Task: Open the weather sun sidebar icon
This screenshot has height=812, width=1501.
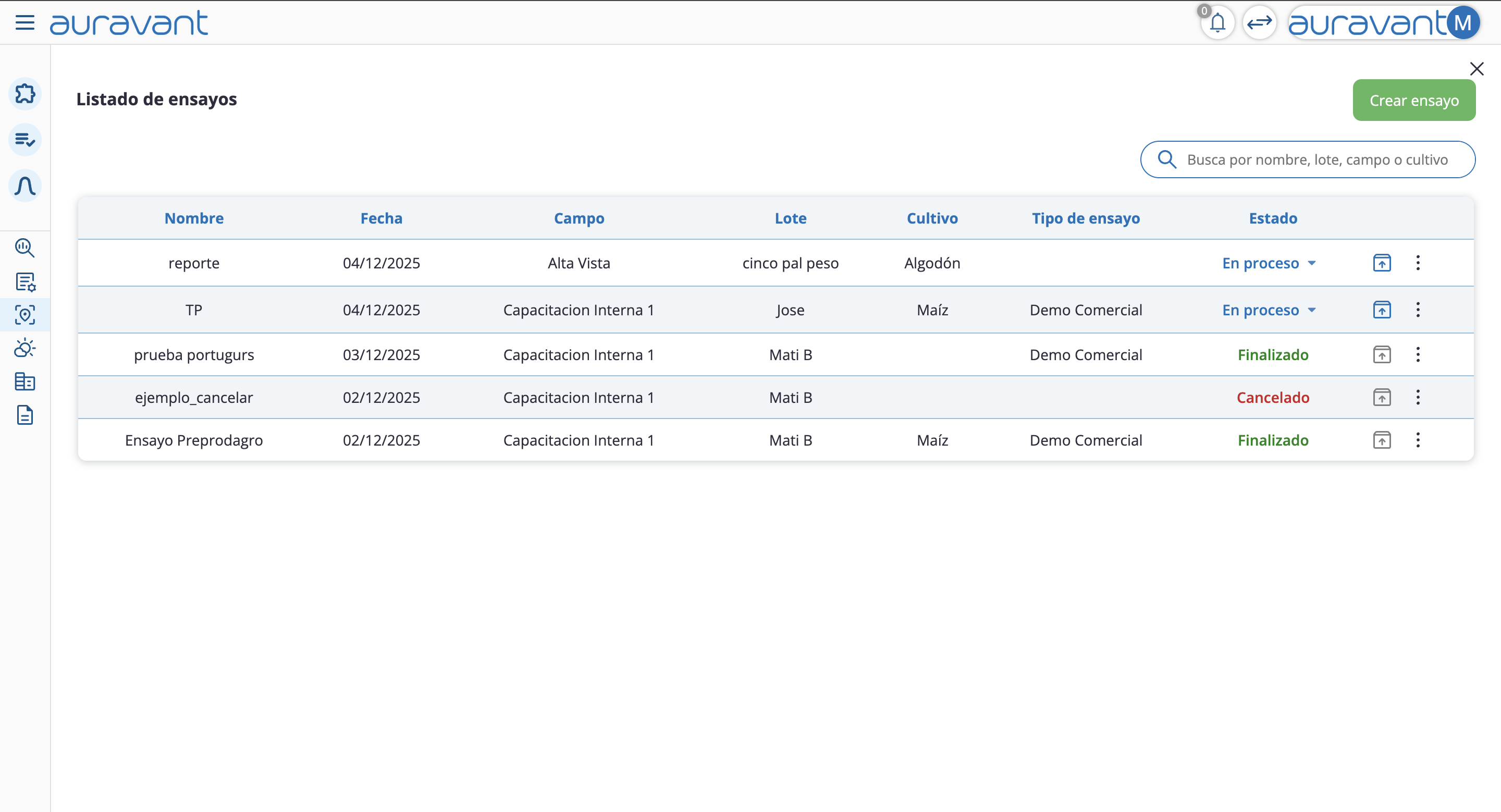Action: [x=25, y=348]
